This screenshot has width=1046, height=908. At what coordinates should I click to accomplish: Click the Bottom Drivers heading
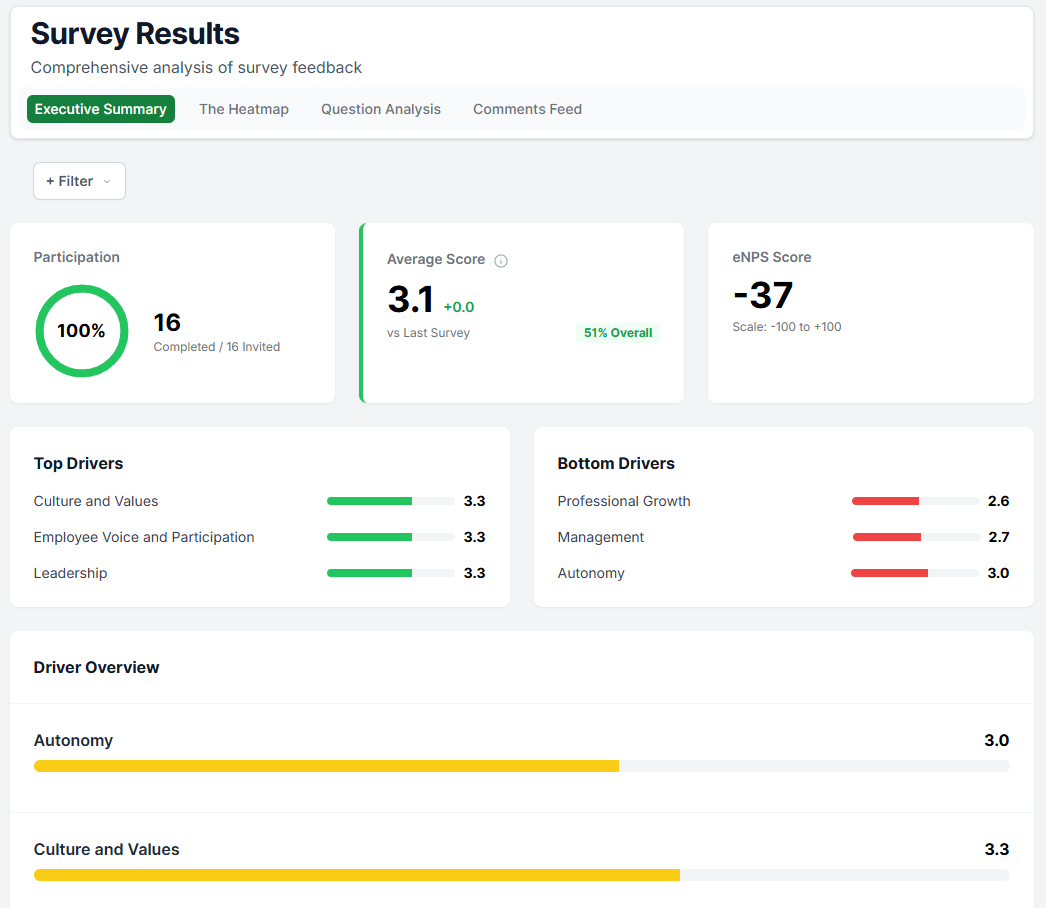pyautogui.click(x=616, y=464)
